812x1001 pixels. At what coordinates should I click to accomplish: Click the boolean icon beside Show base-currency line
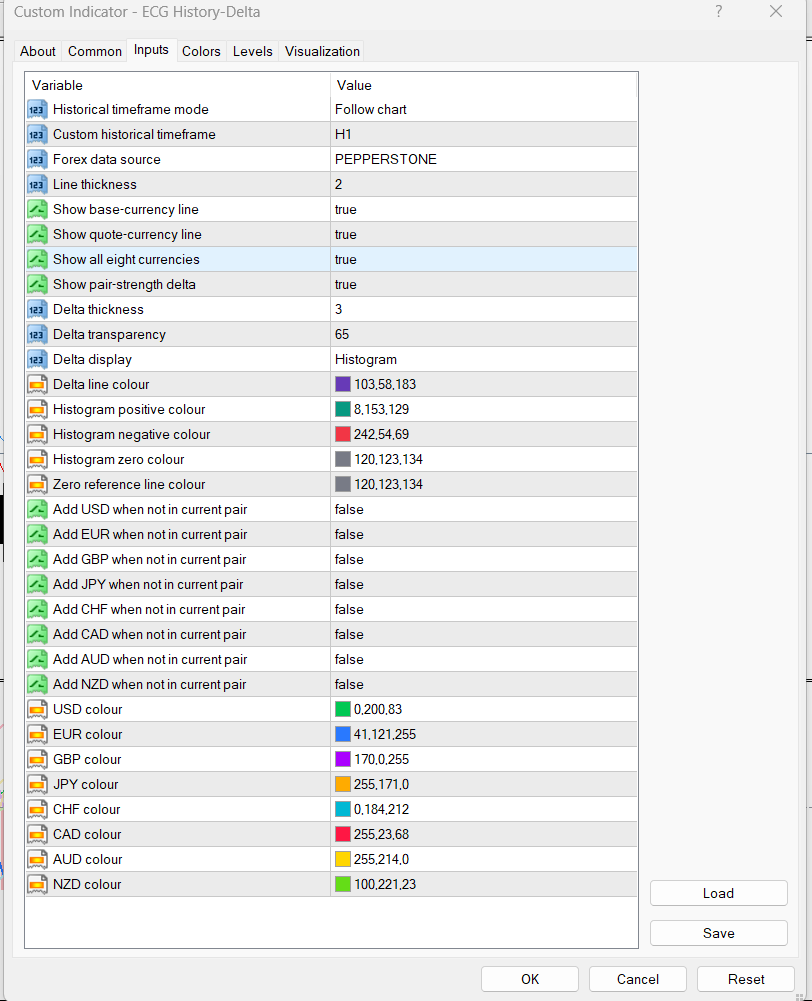coord(37,209)
